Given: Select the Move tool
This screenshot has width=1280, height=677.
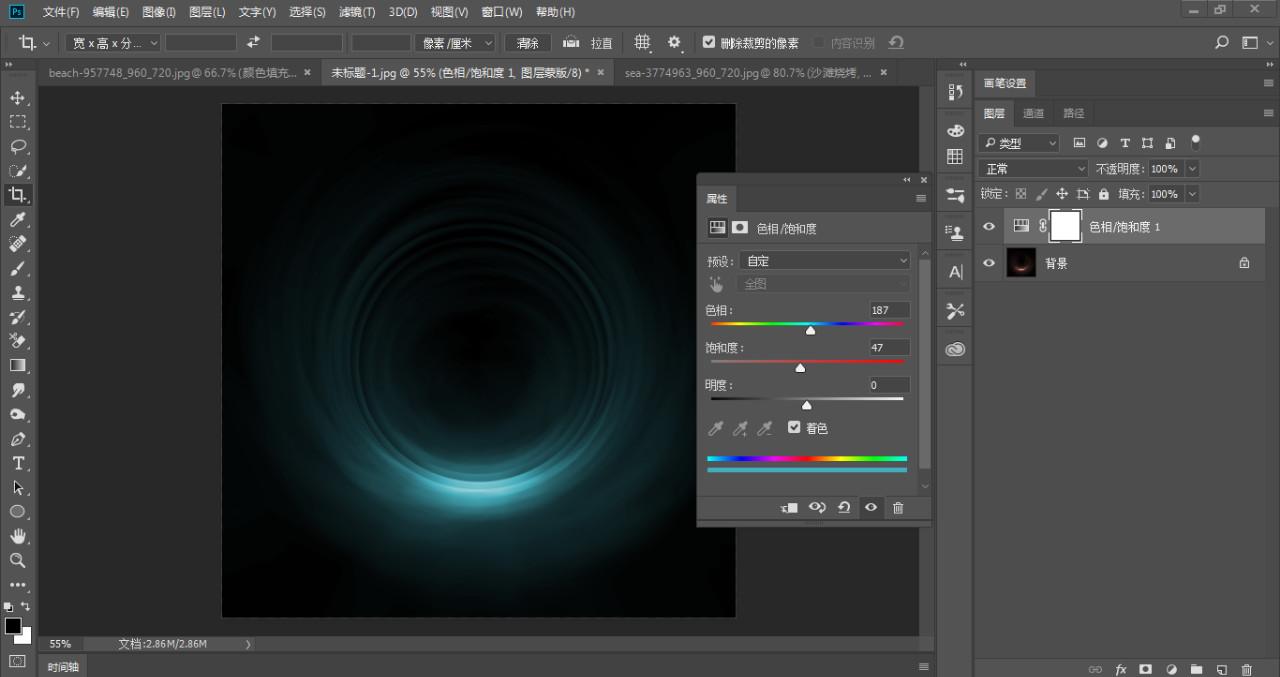Looking at the screenshot, I should click(17, 98).
